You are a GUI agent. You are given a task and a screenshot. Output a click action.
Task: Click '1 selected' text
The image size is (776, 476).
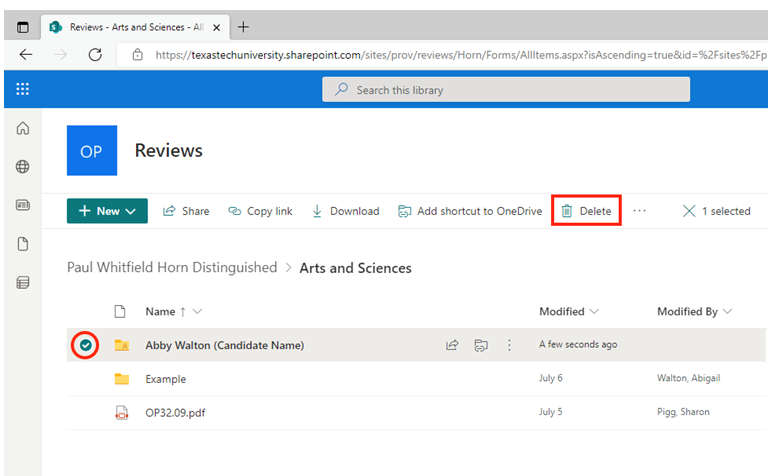726,211
